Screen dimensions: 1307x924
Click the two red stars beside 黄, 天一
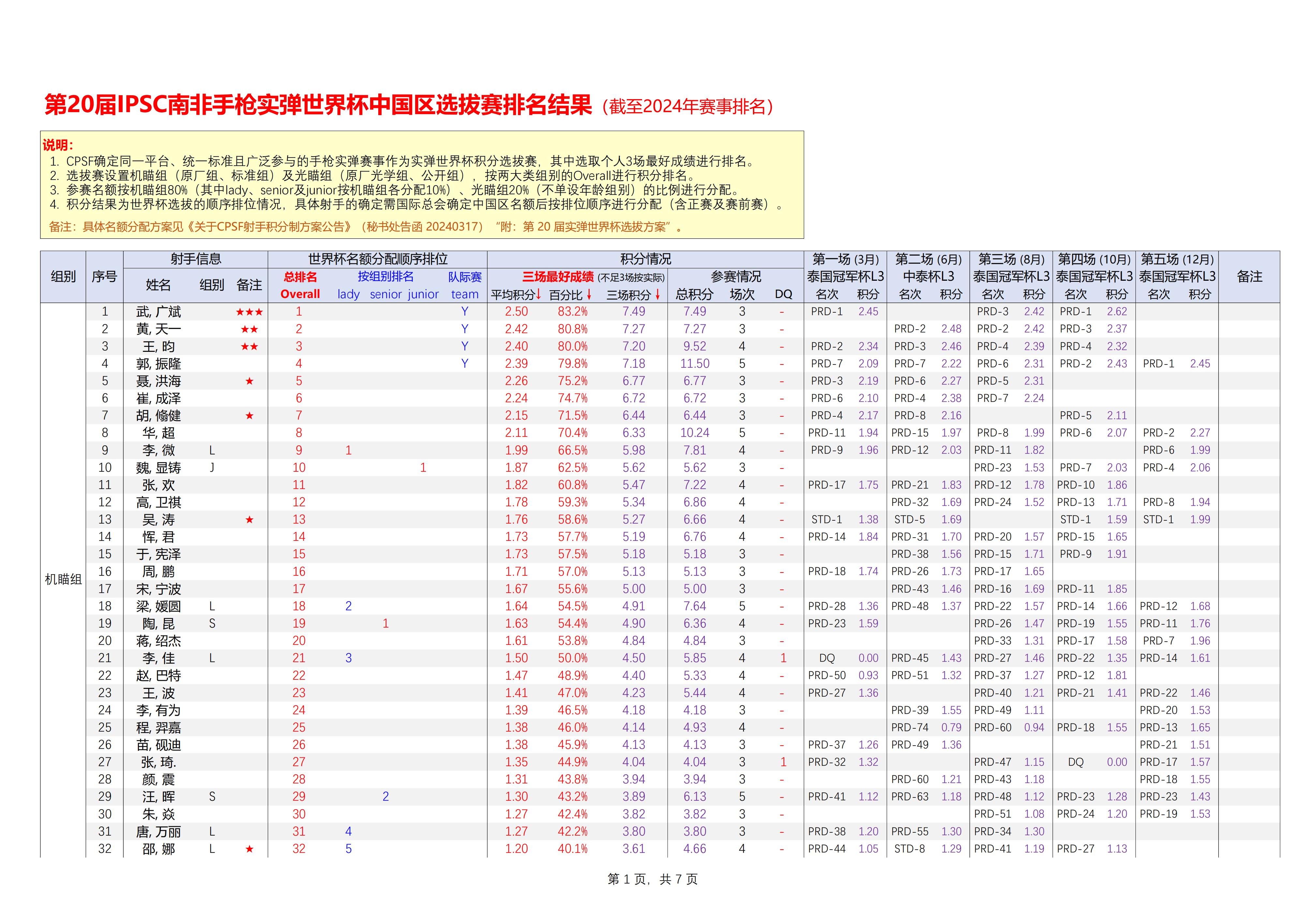(249, 329)
